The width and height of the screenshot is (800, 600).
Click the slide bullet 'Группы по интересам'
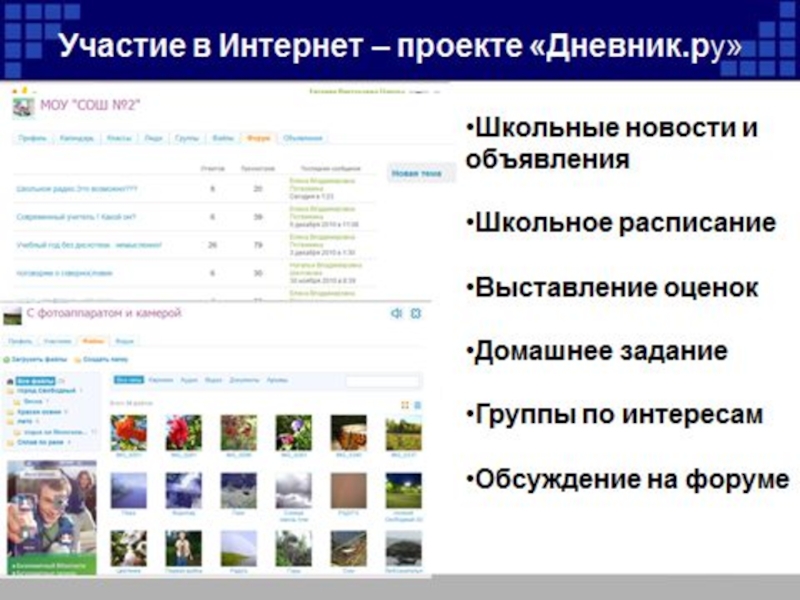614,414
